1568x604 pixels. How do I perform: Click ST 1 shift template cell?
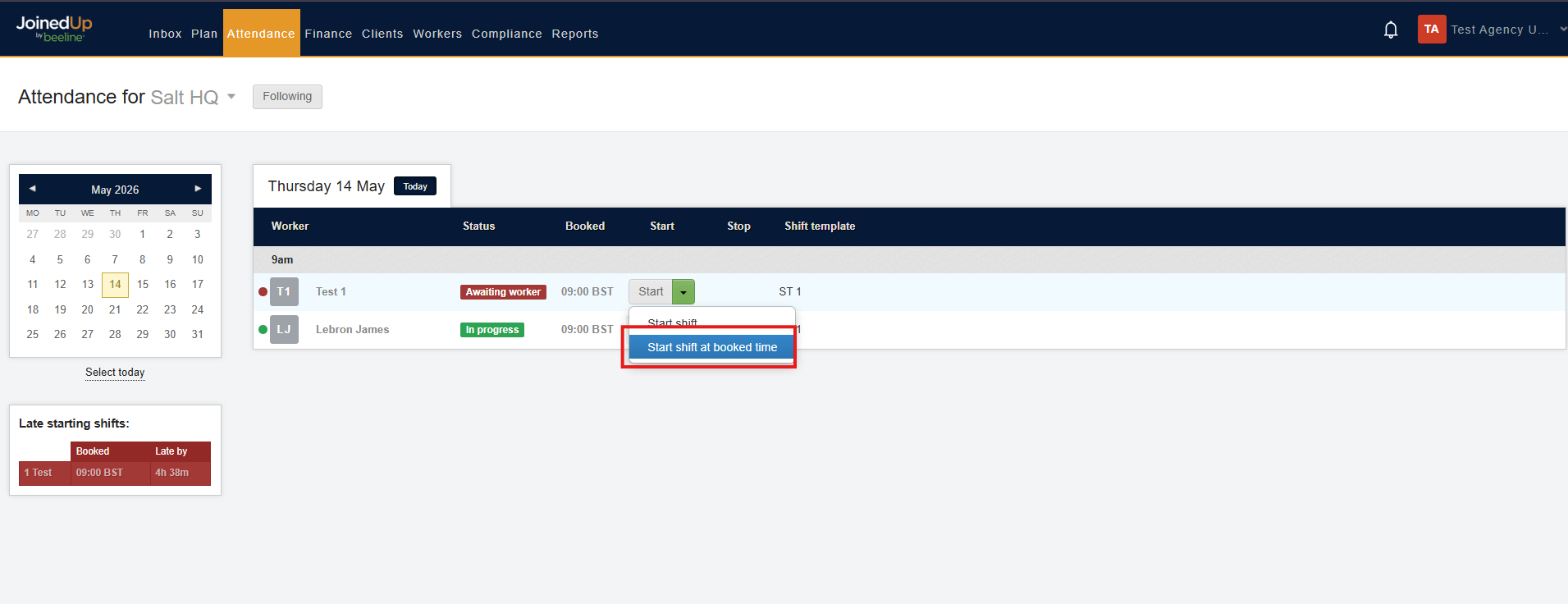point(790,291)
